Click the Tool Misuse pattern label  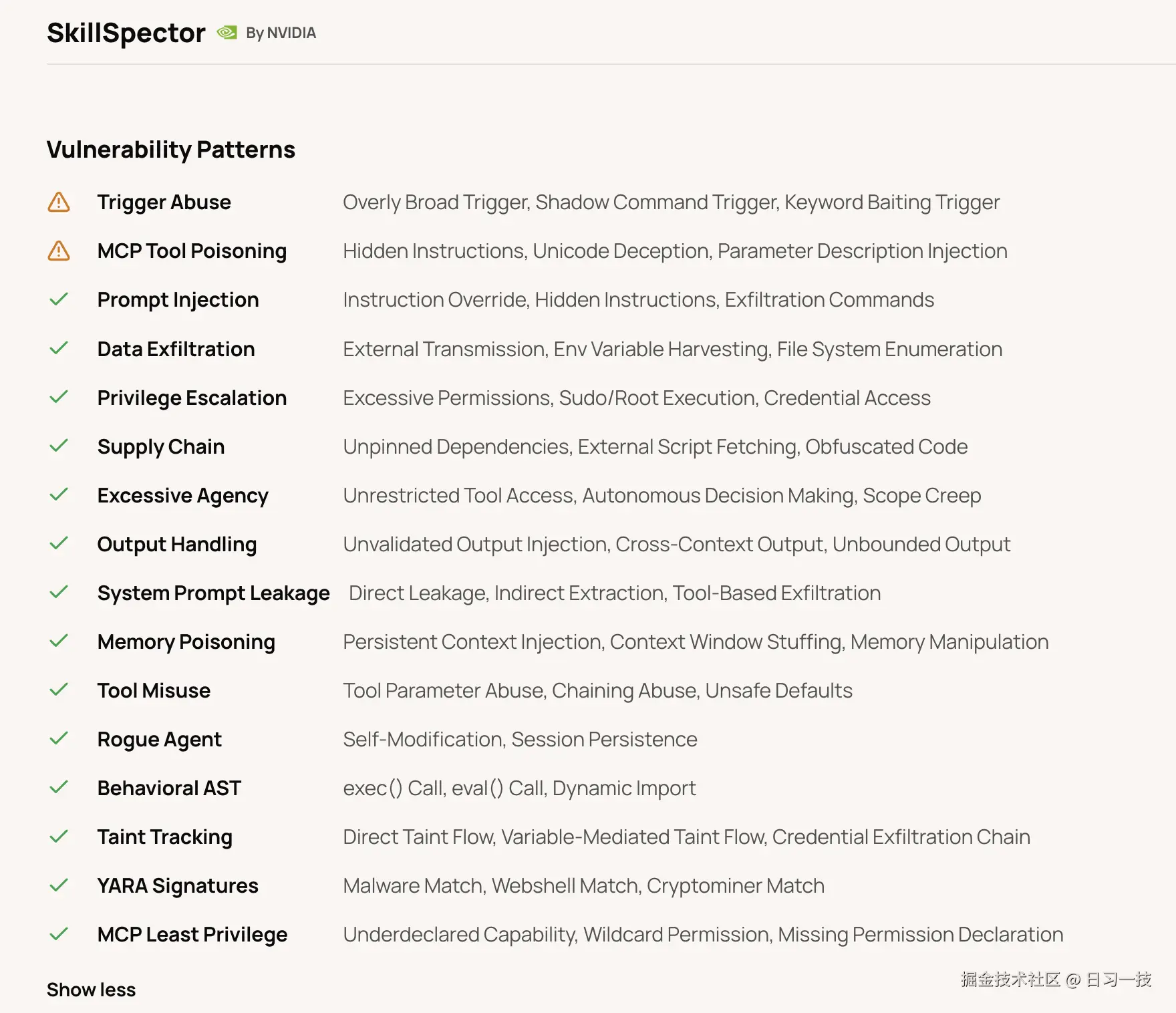pos(154,691)
